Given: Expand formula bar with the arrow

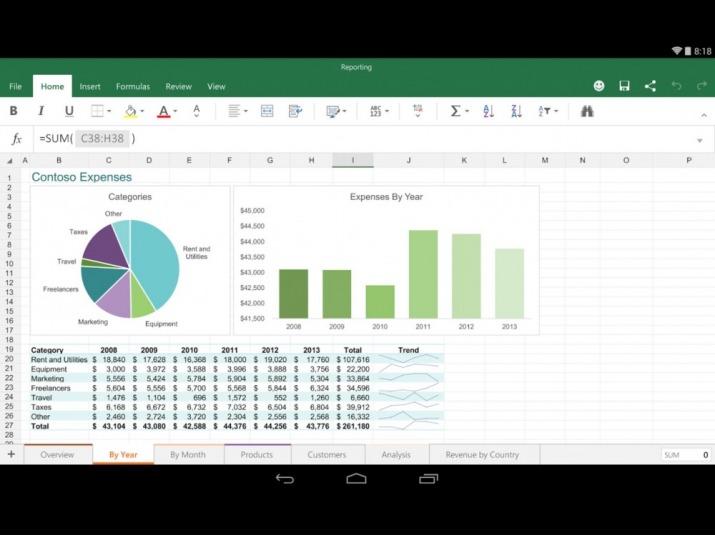Looking at the screenshot, I should point(699,141).
